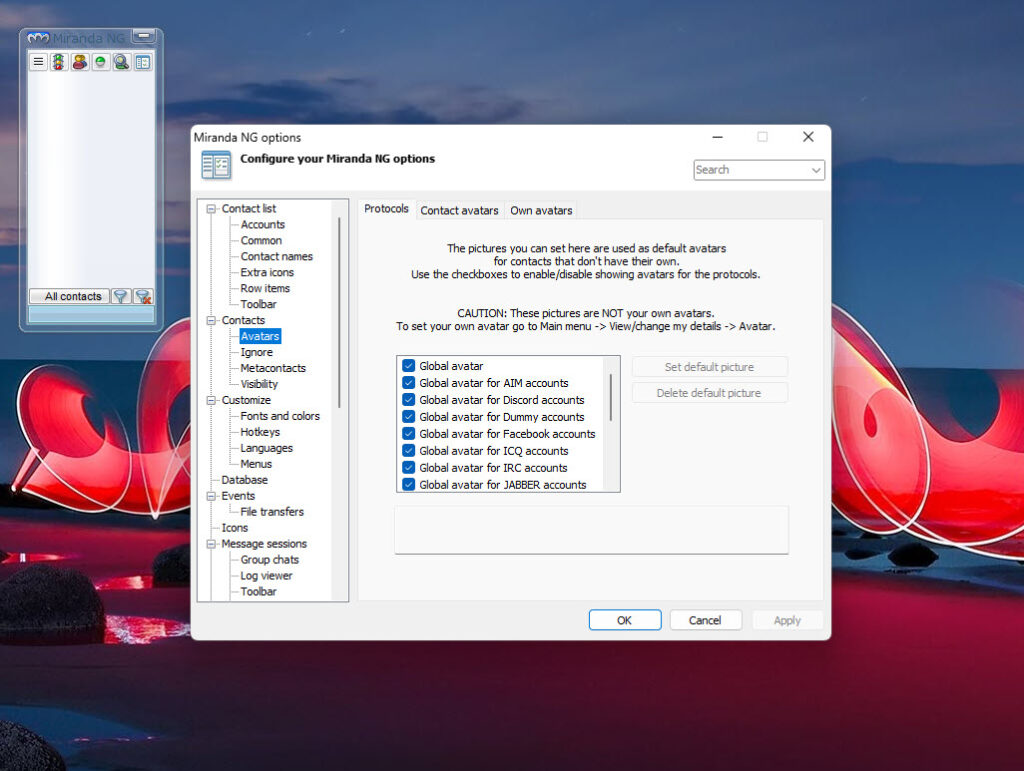Select File transfers in options tree
Image resolution: width=1024 pixels, height=771 pixels.
pos(272,512)
